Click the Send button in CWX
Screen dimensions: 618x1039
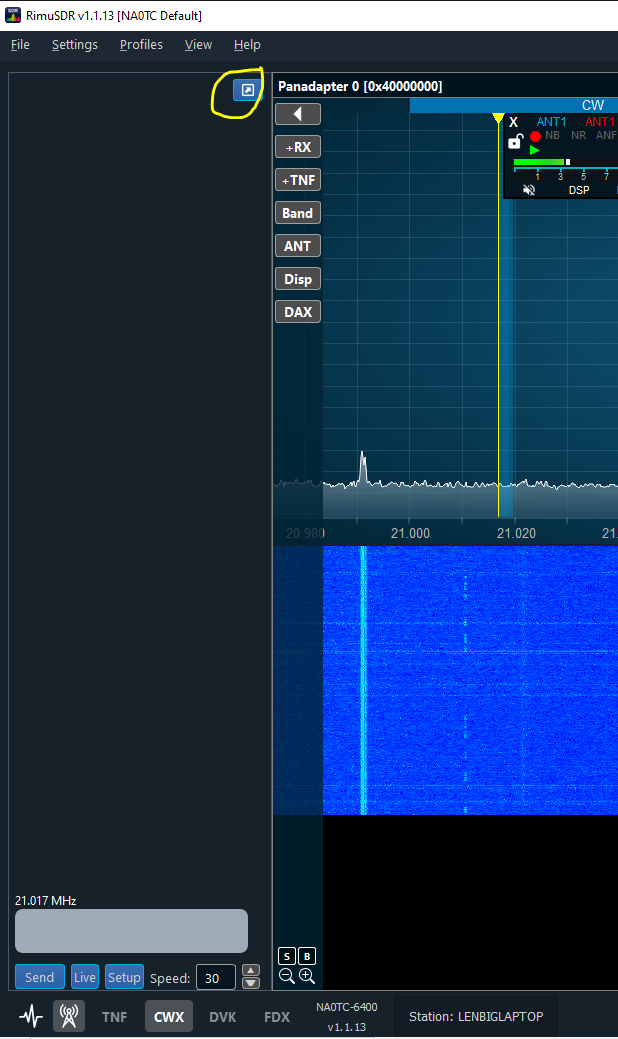point(40,977)
